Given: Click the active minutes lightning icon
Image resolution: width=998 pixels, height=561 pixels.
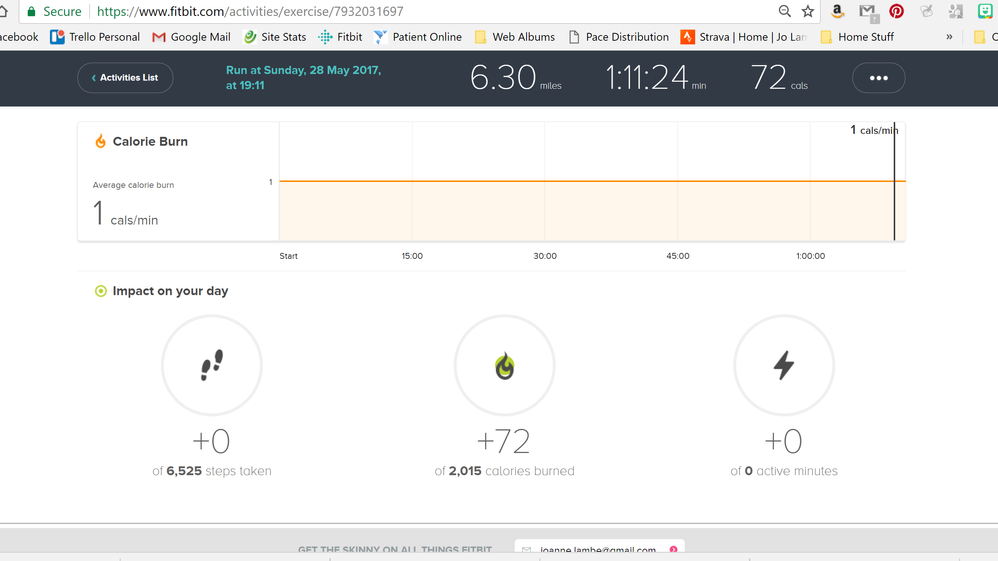Looking at the screenshot, I should tap(784, 366).
